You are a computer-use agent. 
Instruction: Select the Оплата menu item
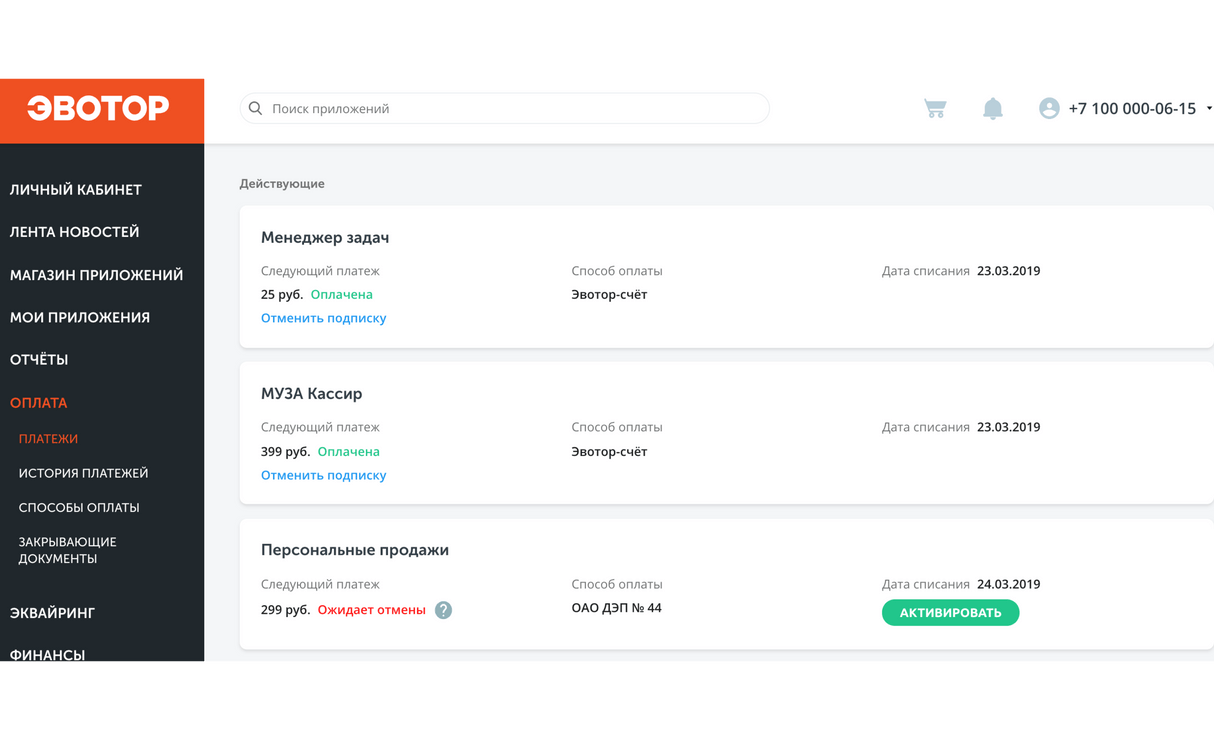pyautogui.click(x=39, y=403)
